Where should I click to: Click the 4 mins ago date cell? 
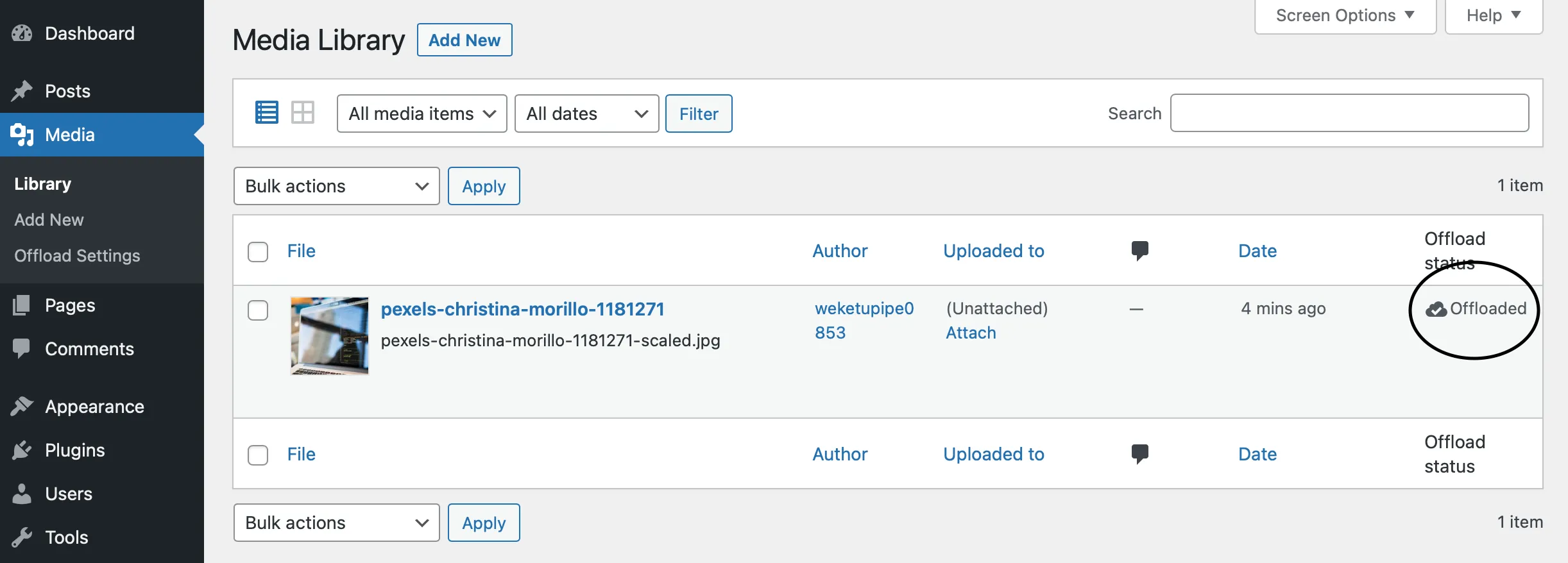[x=1283, y=308]
